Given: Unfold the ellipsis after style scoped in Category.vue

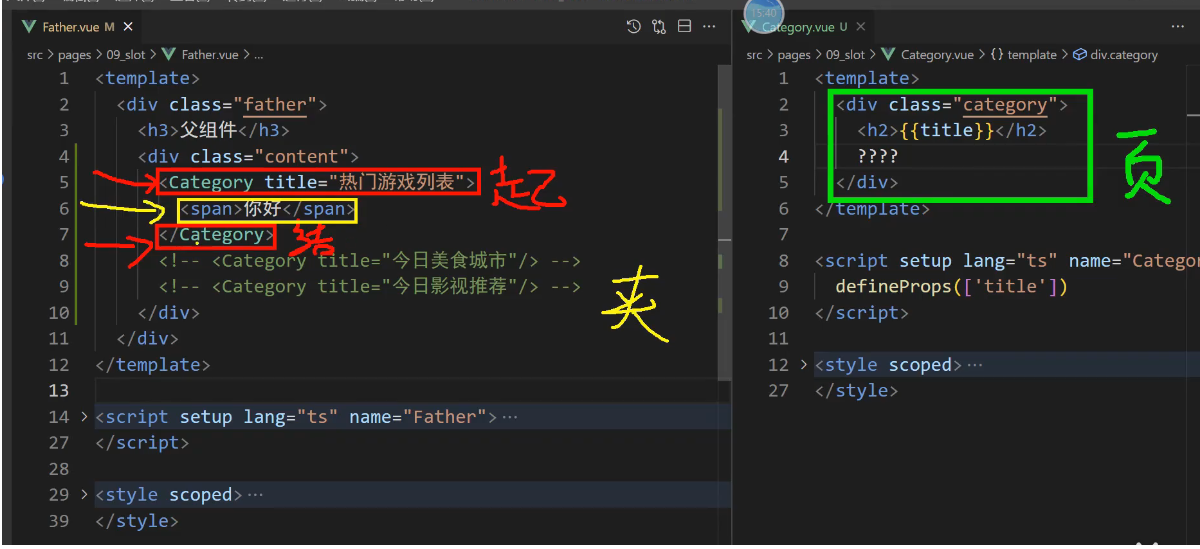Looking at the screenshot, I should 975,365.
